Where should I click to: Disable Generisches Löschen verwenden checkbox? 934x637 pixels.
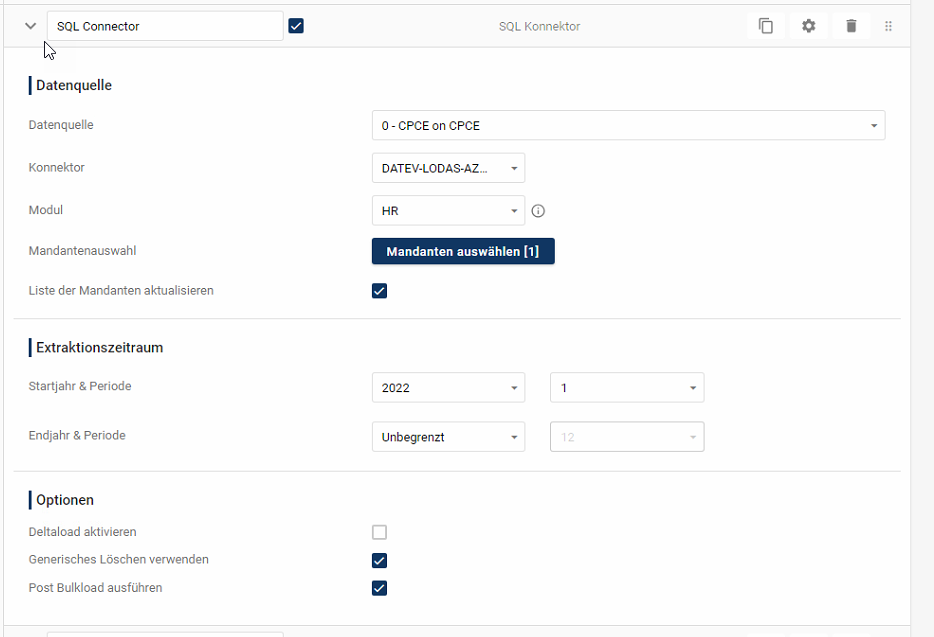pyautogui.click(x=379, y=560)
